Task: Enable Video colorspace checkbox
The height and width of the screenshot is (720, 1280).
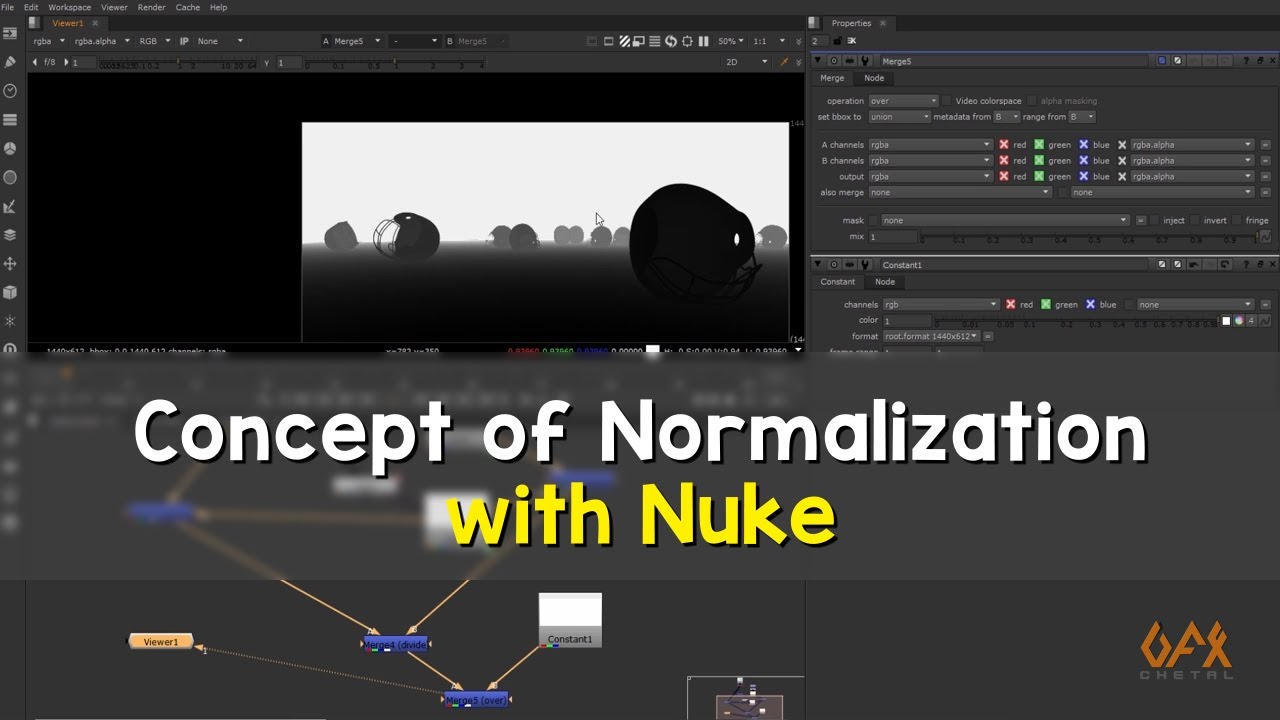Action: 947,101
